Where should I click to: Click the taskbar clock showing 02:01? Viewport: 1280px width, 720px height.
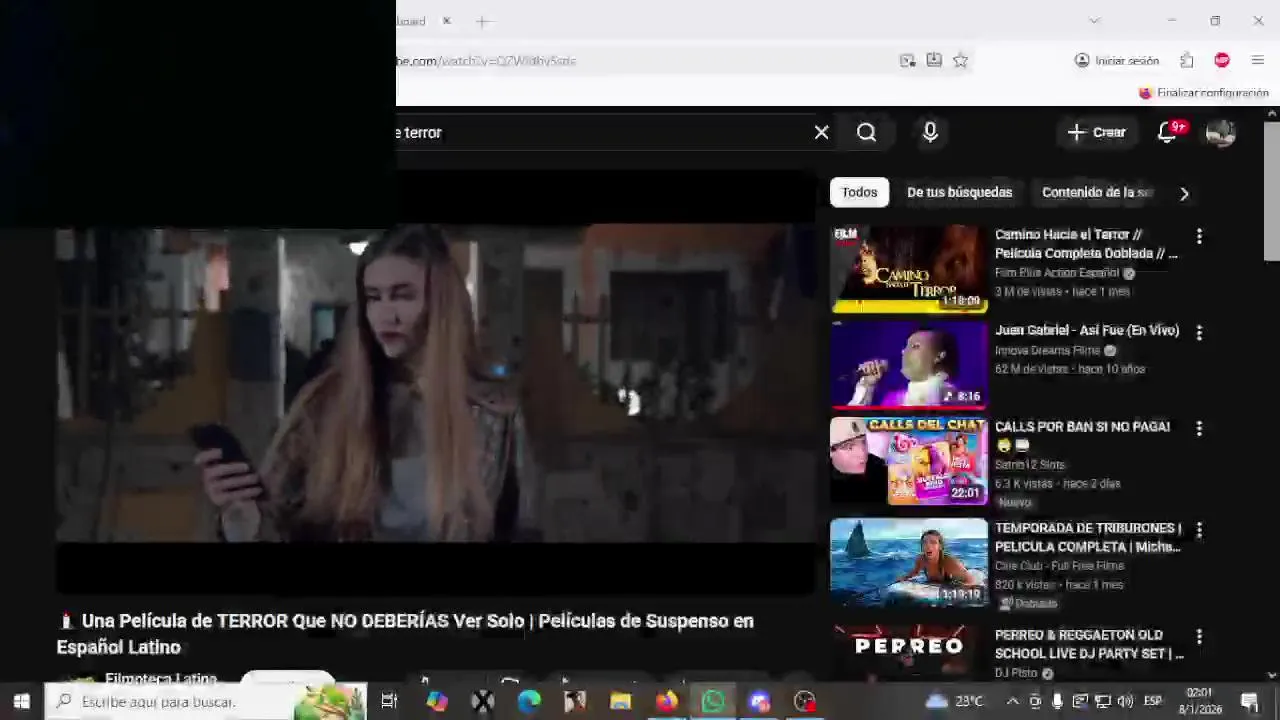tap(1199, 701)
